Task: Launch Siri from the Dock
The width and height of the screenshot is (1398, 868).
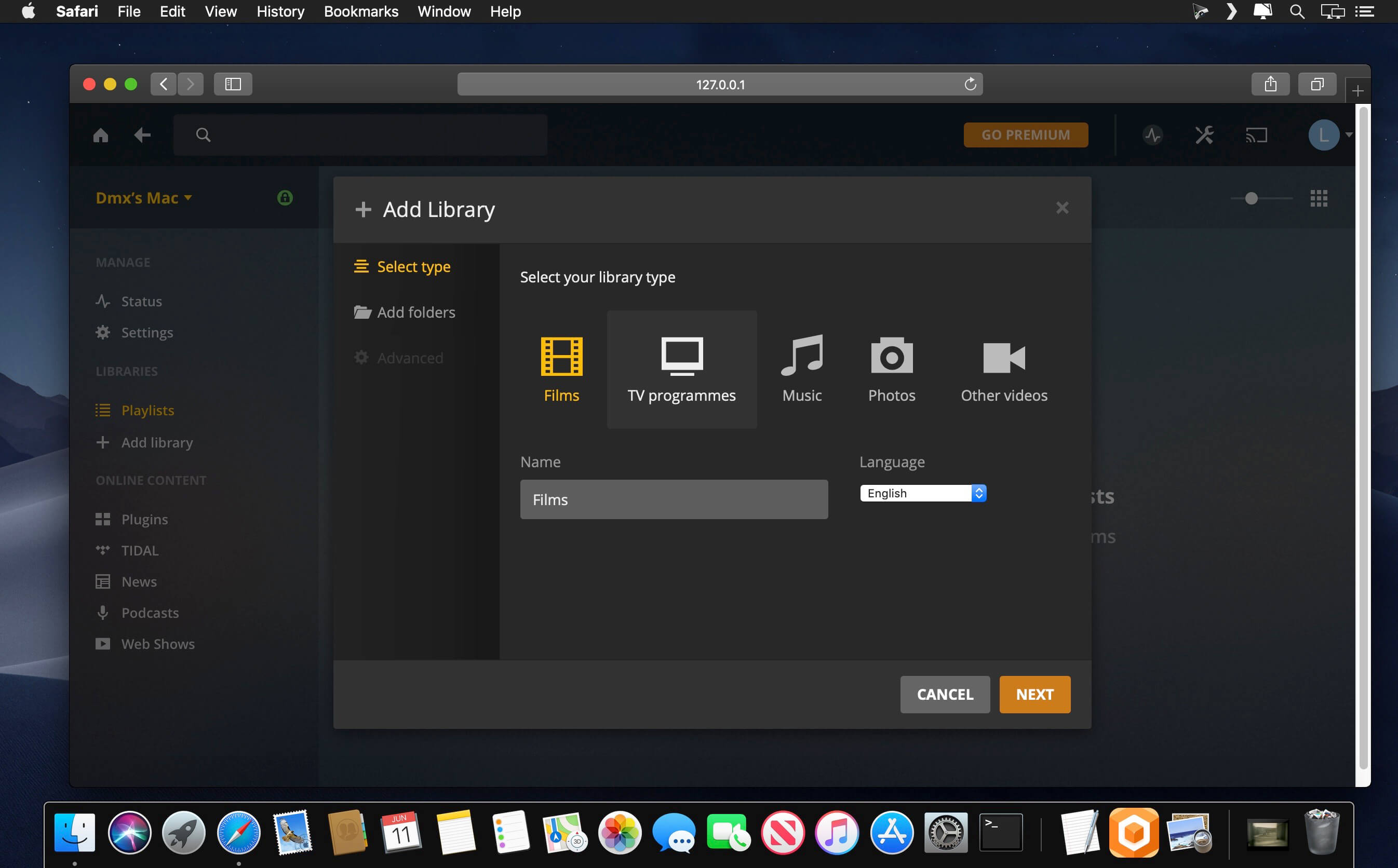Action: 129,832
